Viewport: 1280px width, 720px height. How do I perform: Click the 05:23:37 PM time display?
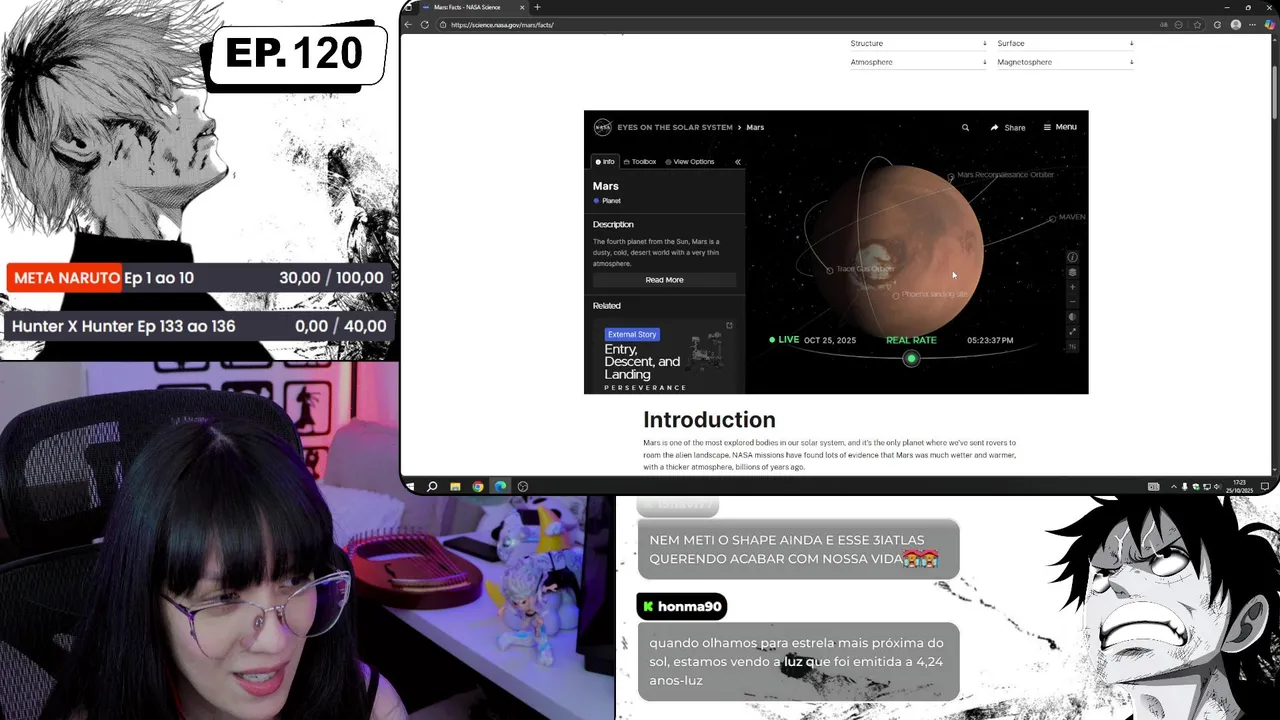click(990, 340)
